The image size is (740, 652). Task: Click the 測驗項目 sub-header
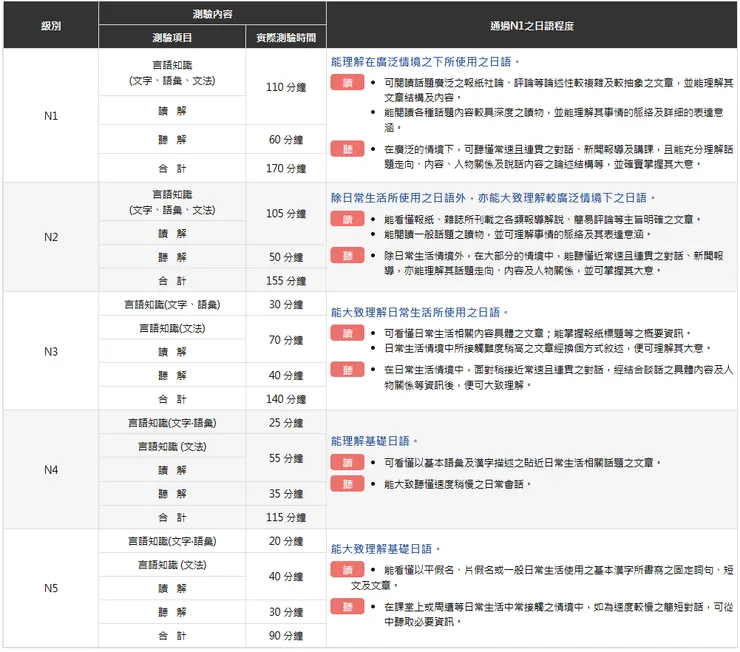pyautogui.click(x=172, y=37)
